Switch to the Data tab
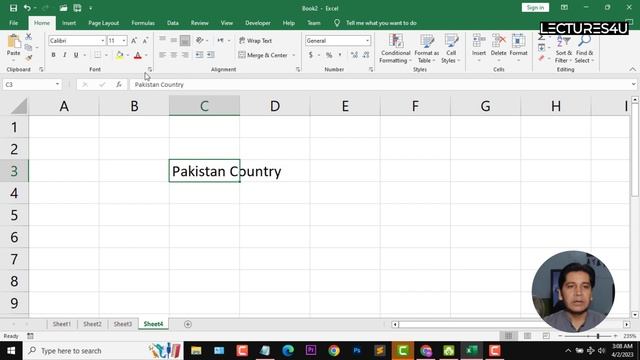 [x=173, y=23]
